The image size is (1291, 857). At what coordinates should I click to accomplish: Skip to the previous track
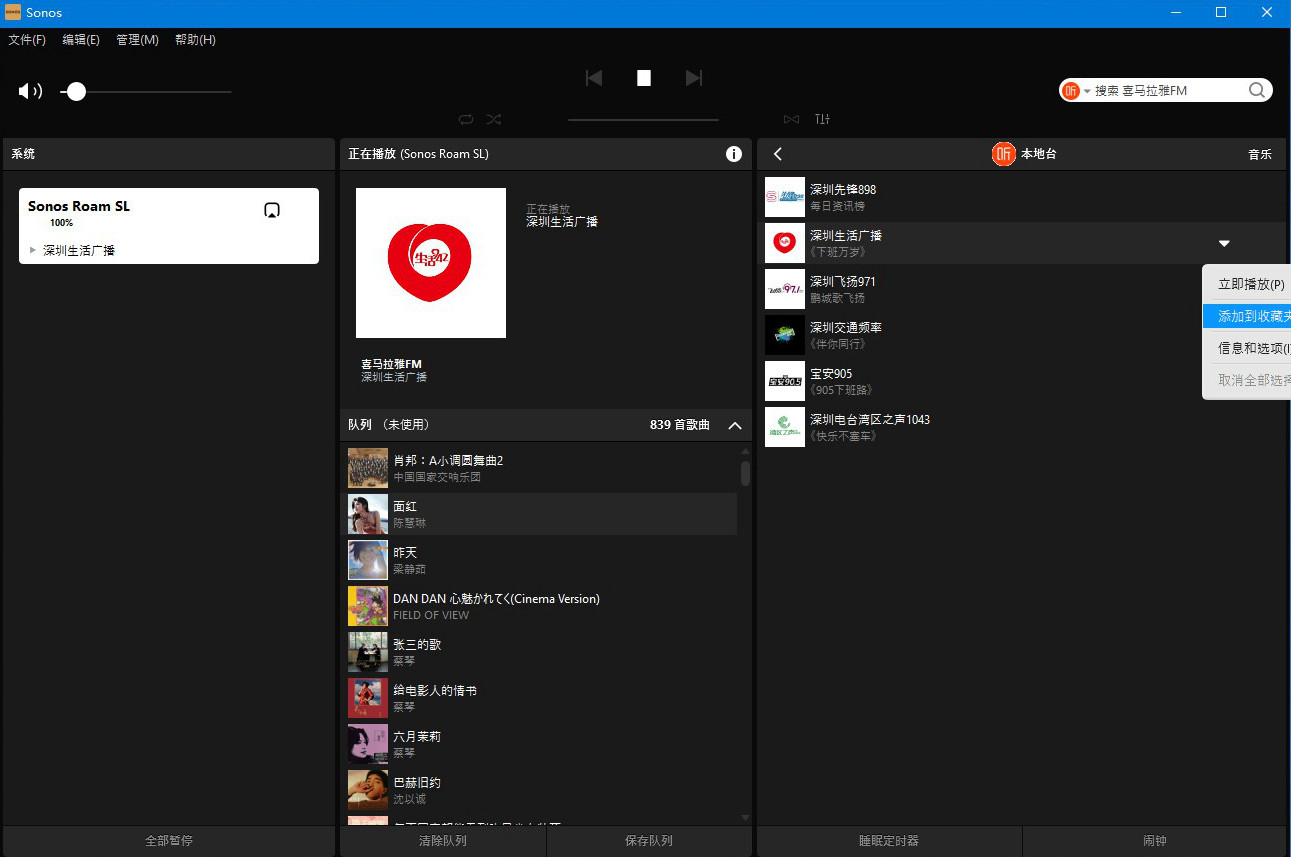pyautogui.click(x=593, y=77)
